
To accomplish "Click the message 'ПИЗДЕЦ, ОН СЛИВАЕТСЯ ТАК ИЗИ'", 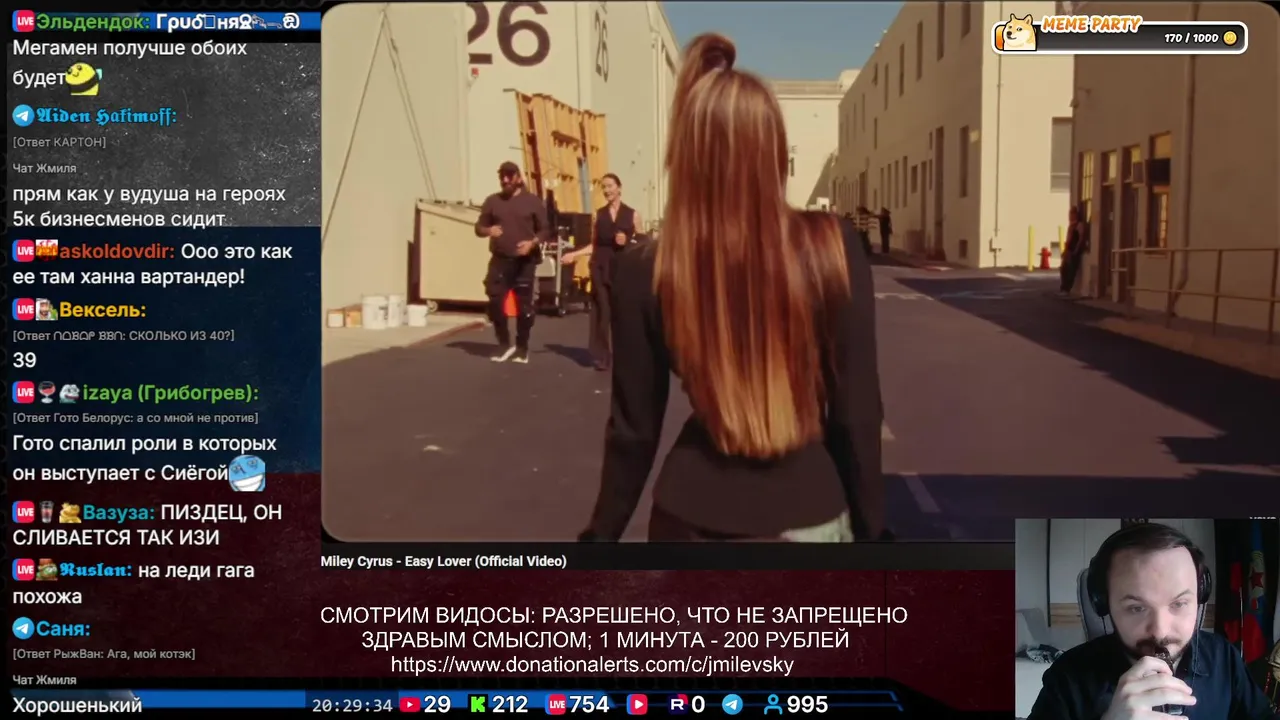I will pos(147,525).
